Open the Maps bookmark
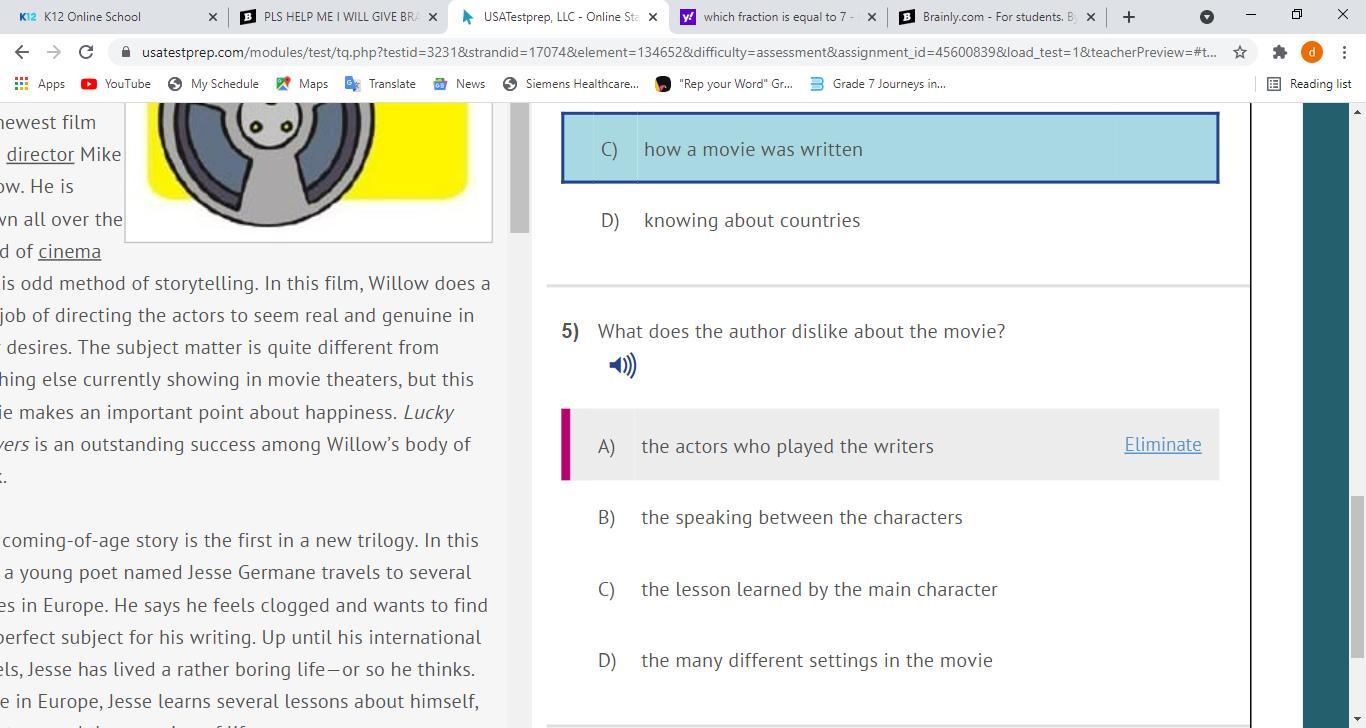Screen dimensions: 1366x728 [x=302, y=84]
